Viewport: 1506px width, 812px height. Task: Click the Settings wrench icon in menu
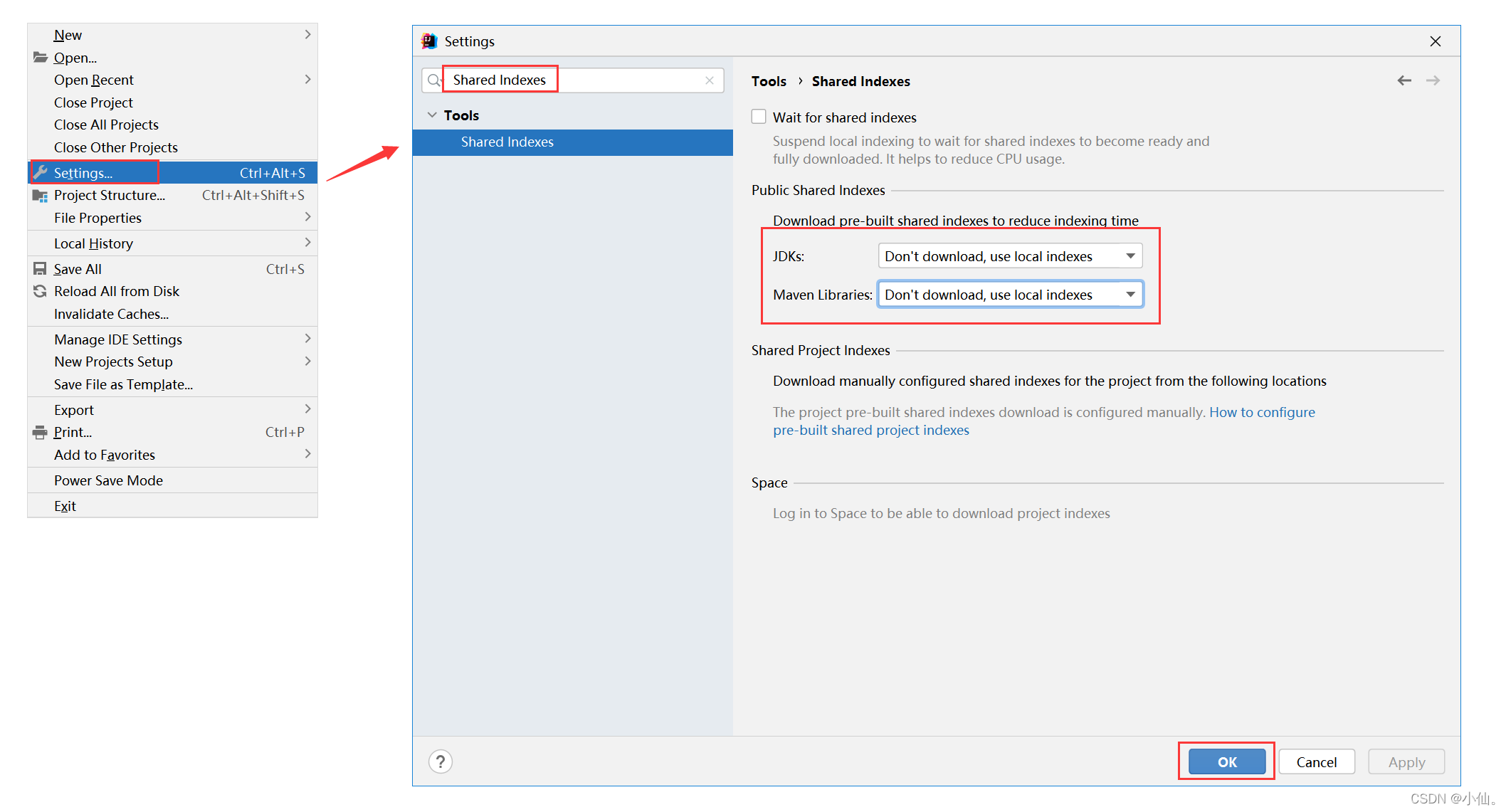[x=41, y=172]
